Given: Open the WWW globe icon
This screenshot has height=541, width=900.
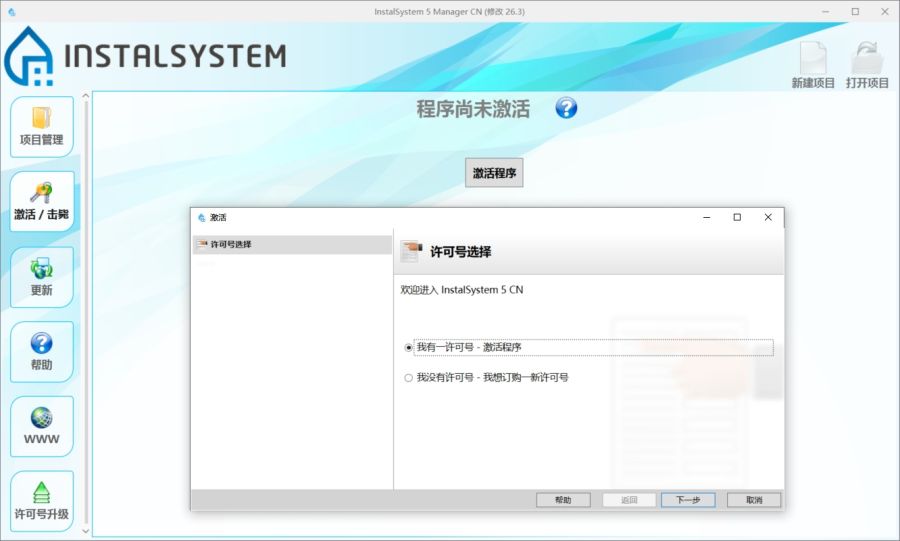Looking at the screenshot, I should click(41, 426).
